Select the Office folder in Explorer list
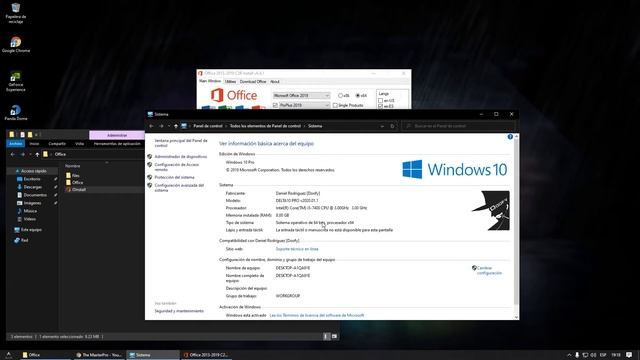The height and width of the screenshot is (360, 640). point(75,182)
